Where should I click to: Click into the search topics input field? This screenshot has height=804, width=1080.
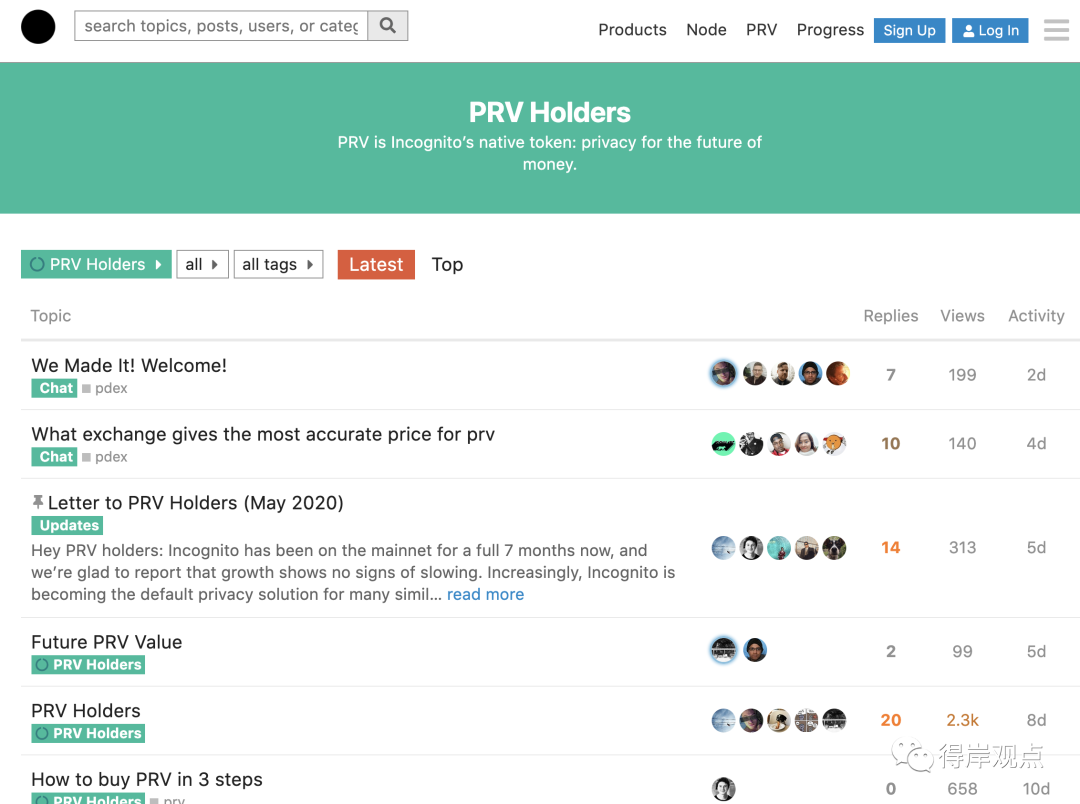tap(221, 26)
